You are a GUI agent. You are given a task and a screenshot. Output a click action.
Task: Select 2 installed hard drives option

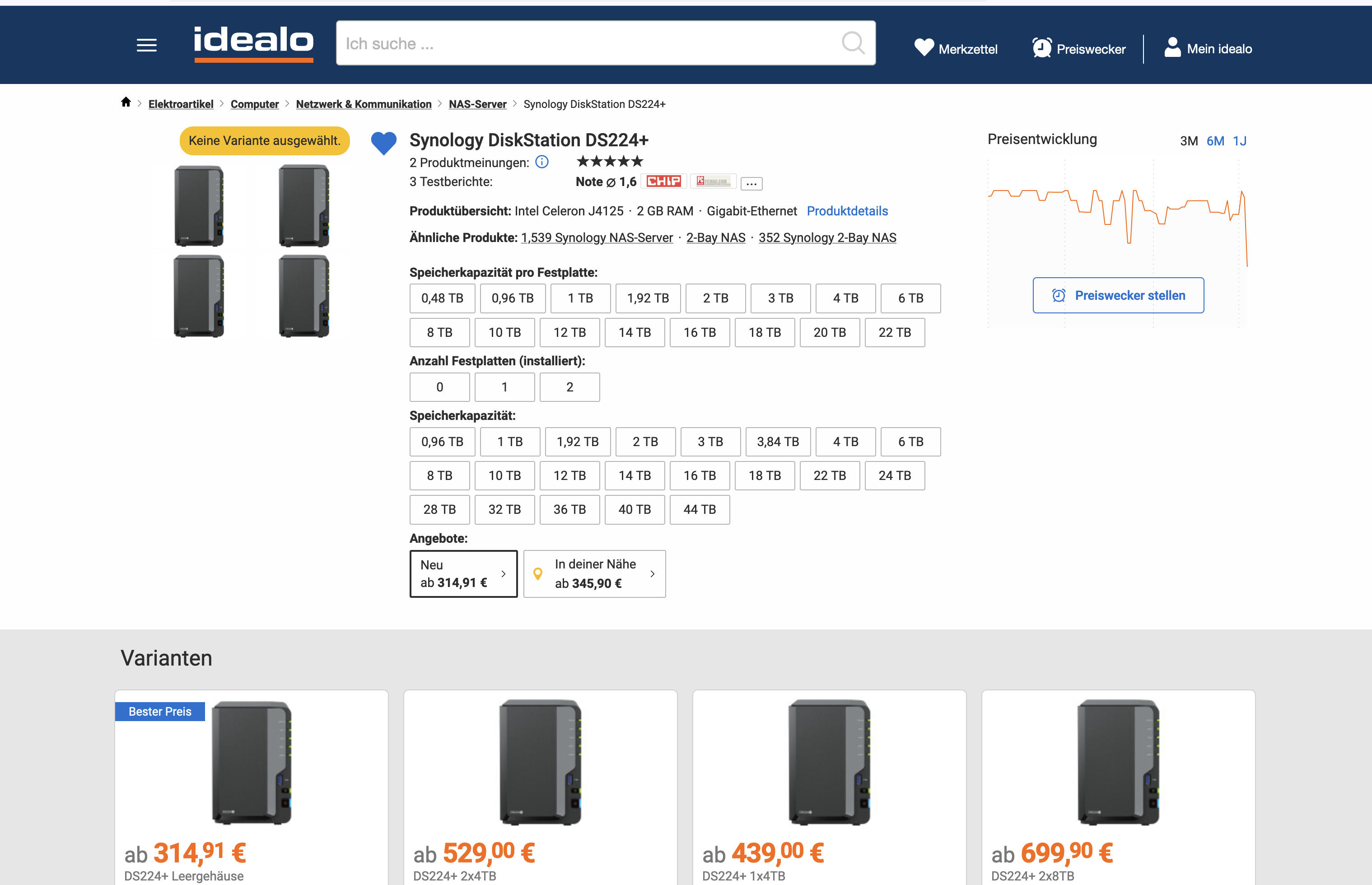point(569,387)
